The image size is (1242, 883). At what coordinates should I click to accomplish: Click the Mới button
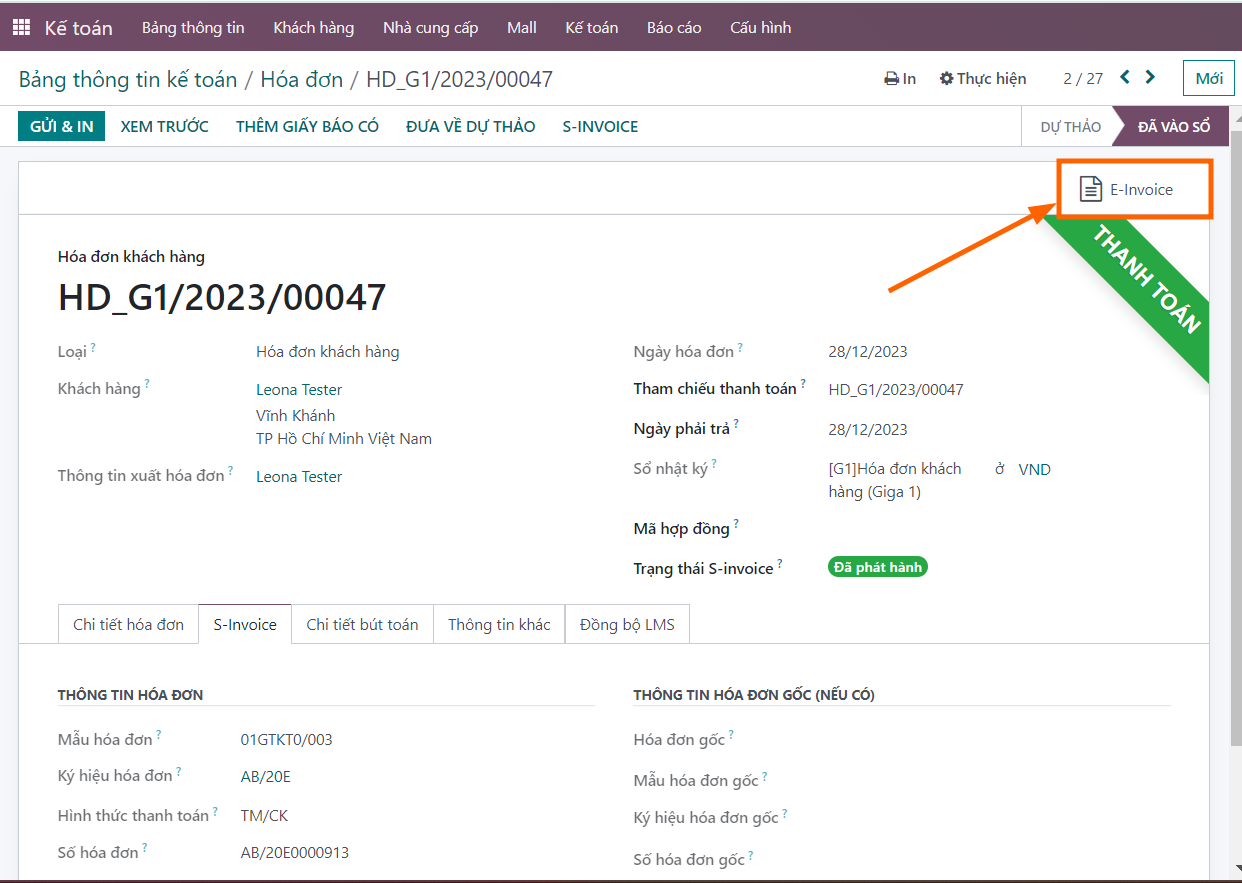[x=1209, y=79]
